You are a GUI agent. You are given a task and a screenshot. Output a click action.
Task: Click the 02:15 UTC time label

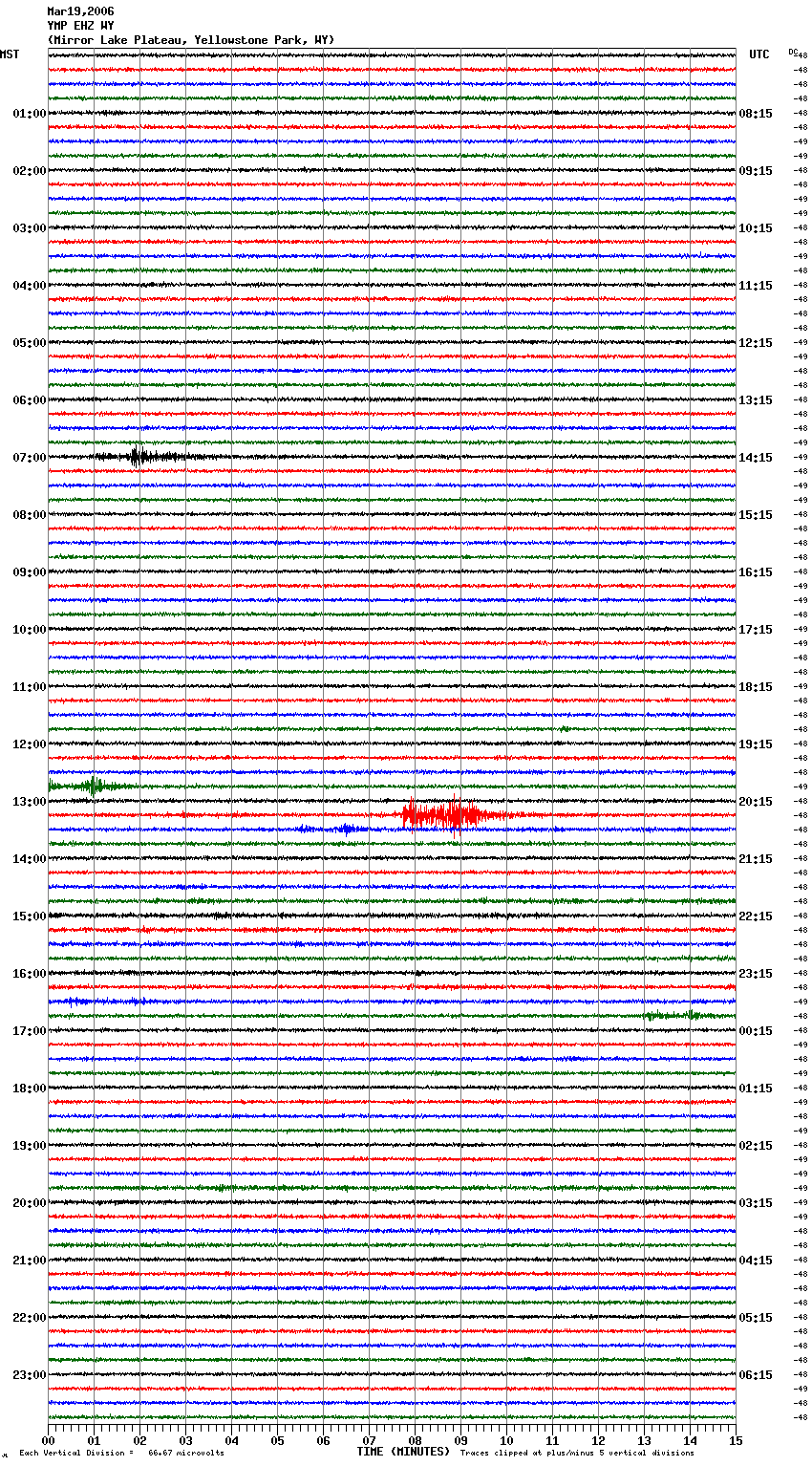click(756, 1146)
